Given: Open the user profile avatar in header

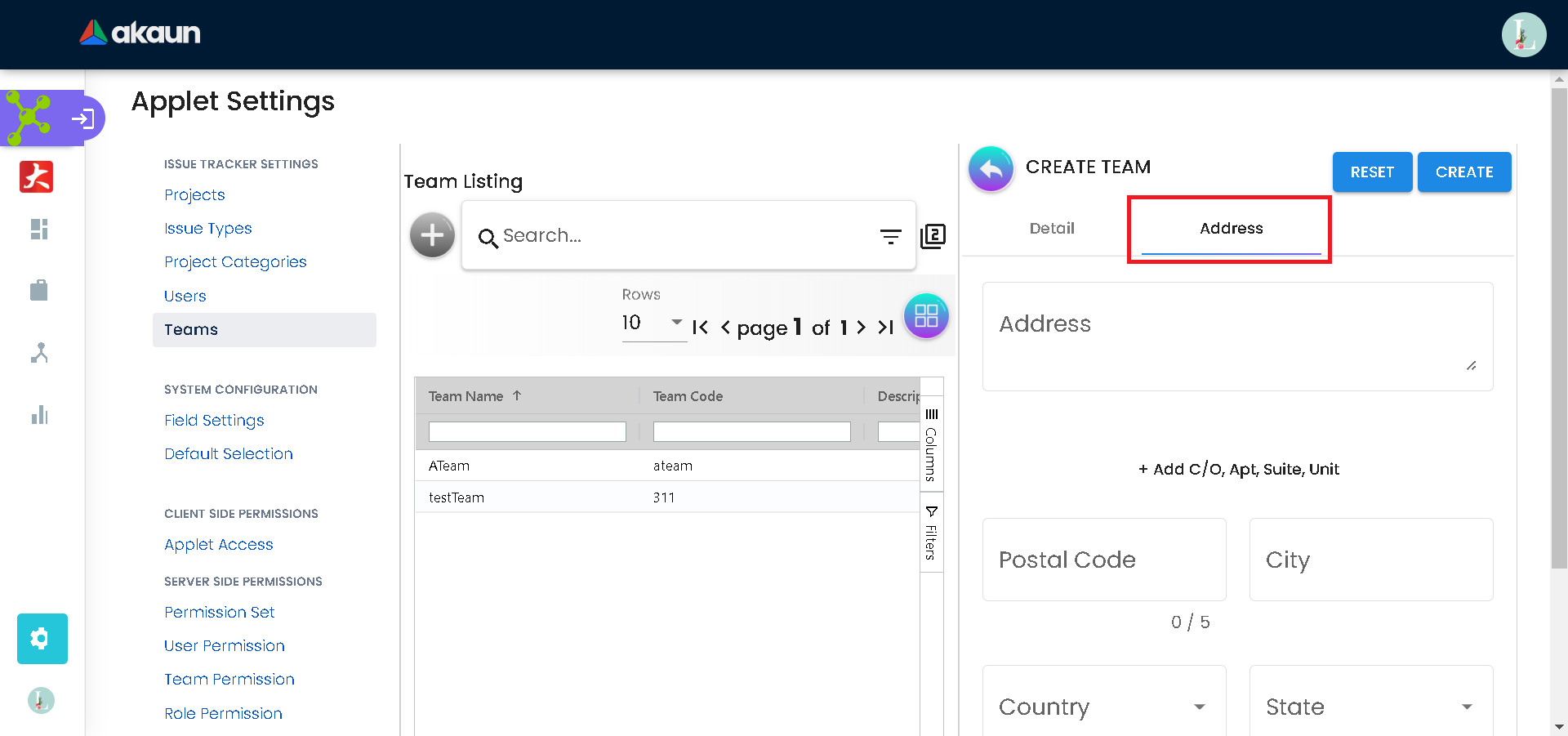Looking at the screenshot, I should 1523,34.
